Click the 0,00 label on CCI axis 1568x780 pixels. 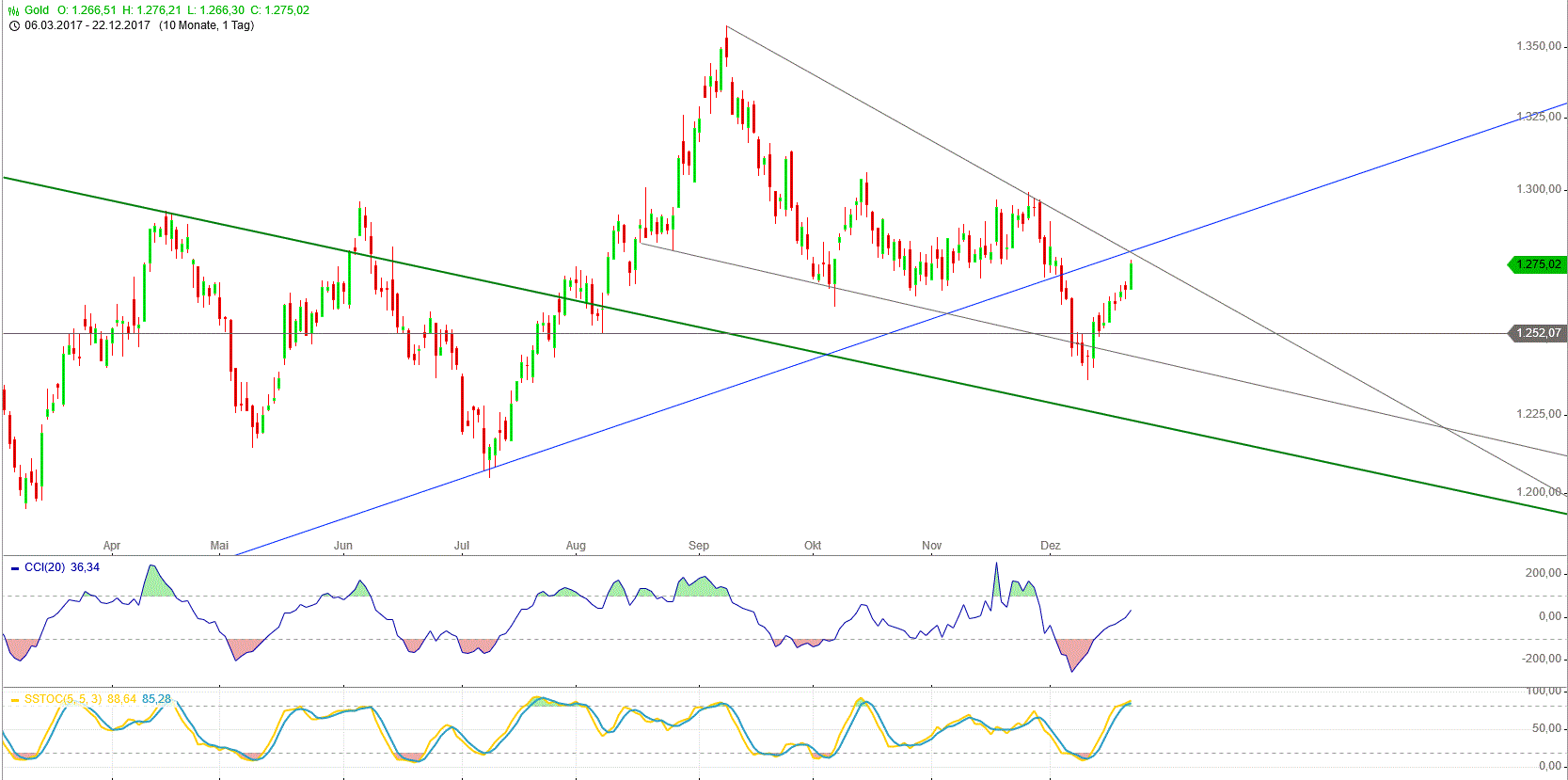pos(1550,616)
